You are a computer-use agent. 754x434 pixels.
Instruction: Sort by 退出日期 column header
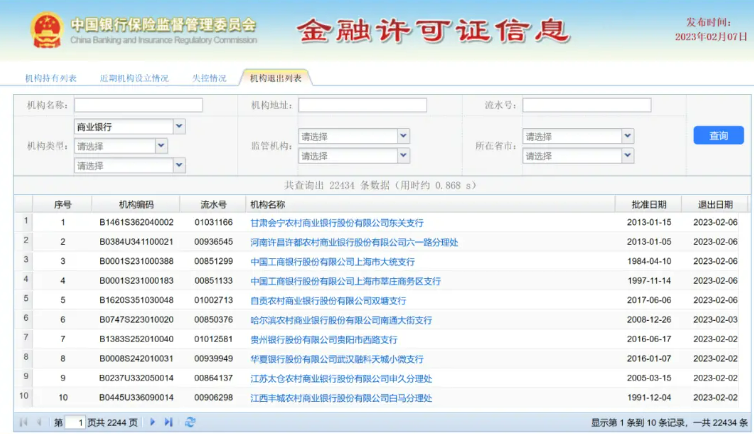point(715,205)
